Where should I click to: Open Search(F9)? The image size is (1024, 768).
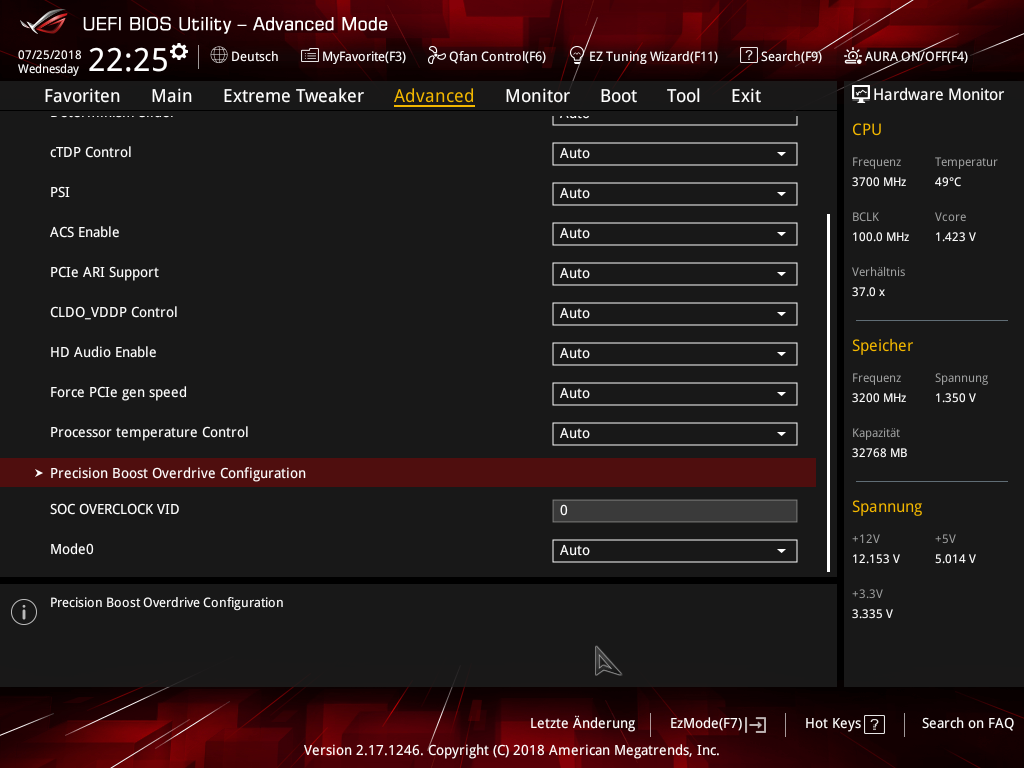tap(781, 56)
